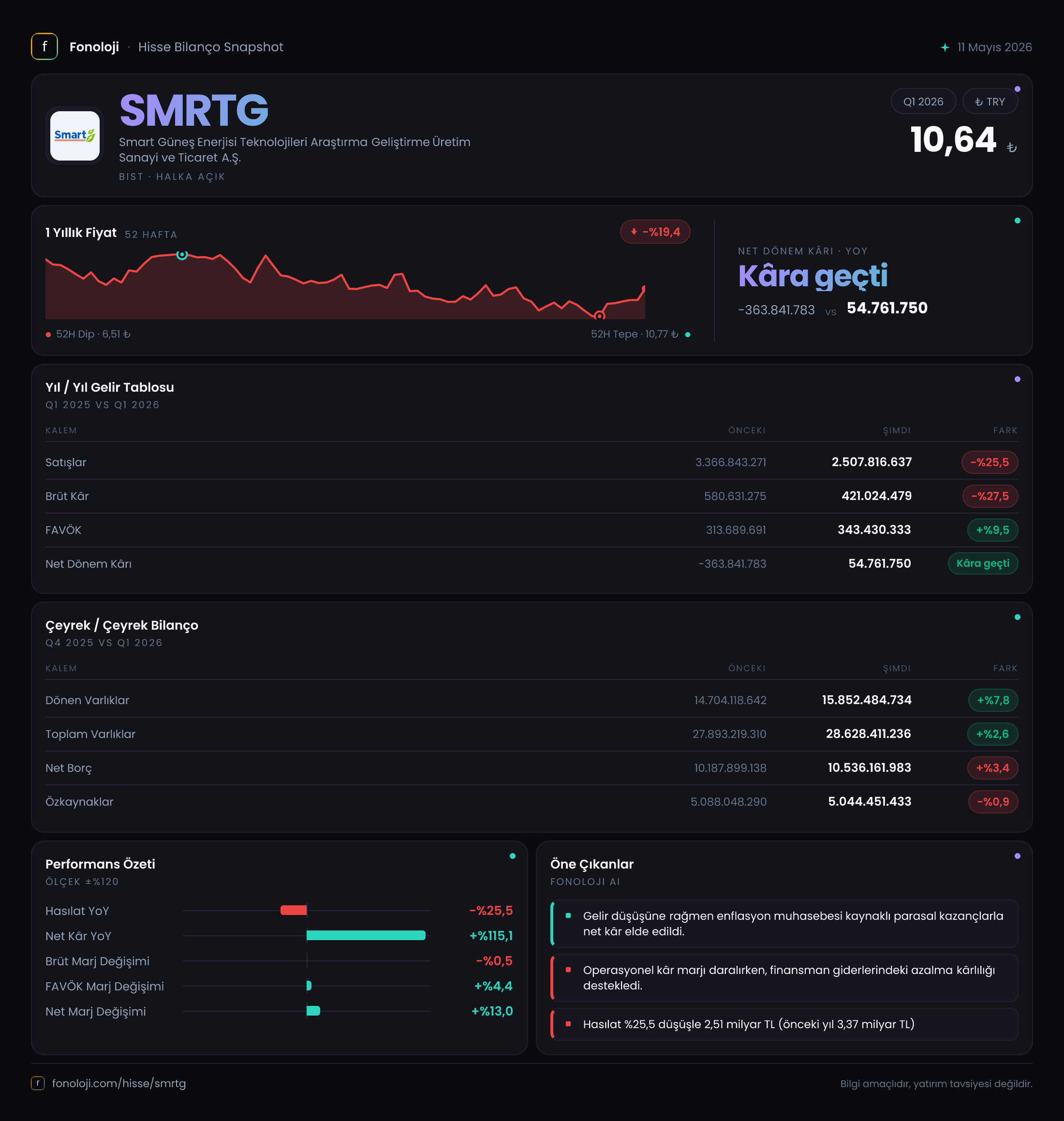Click the Net Borç +%3,4 badge
Screen dimensions: 1064x1121
pos(992,768)
